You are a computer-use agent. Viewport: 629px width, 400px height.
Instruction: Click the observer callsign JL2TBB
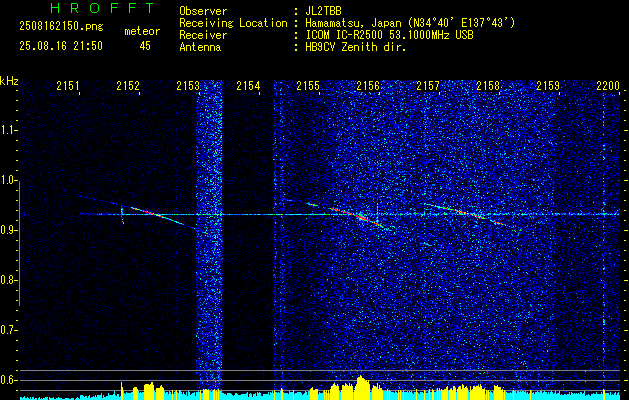tap(323, 11)
